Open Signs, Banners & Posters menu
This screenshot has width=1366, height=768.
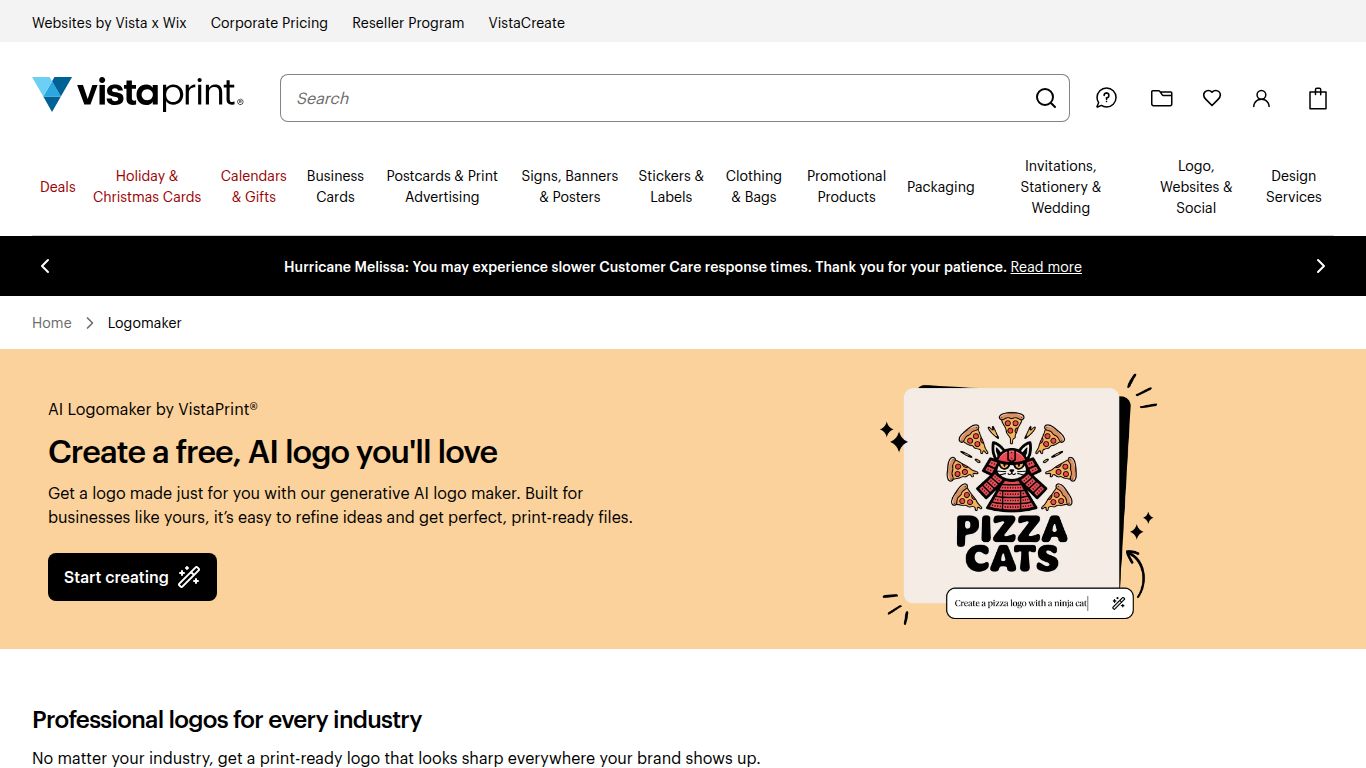tap(569, 186)
